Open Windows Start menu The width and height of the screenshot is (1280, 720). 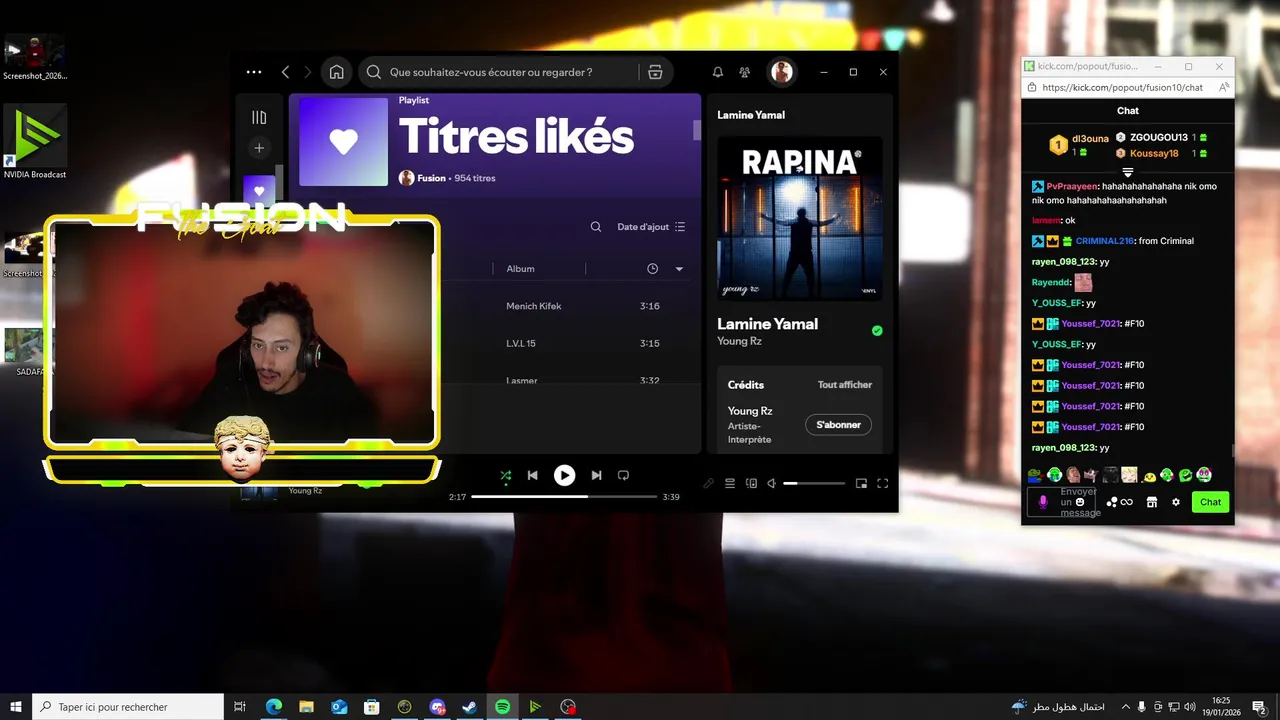16,707
